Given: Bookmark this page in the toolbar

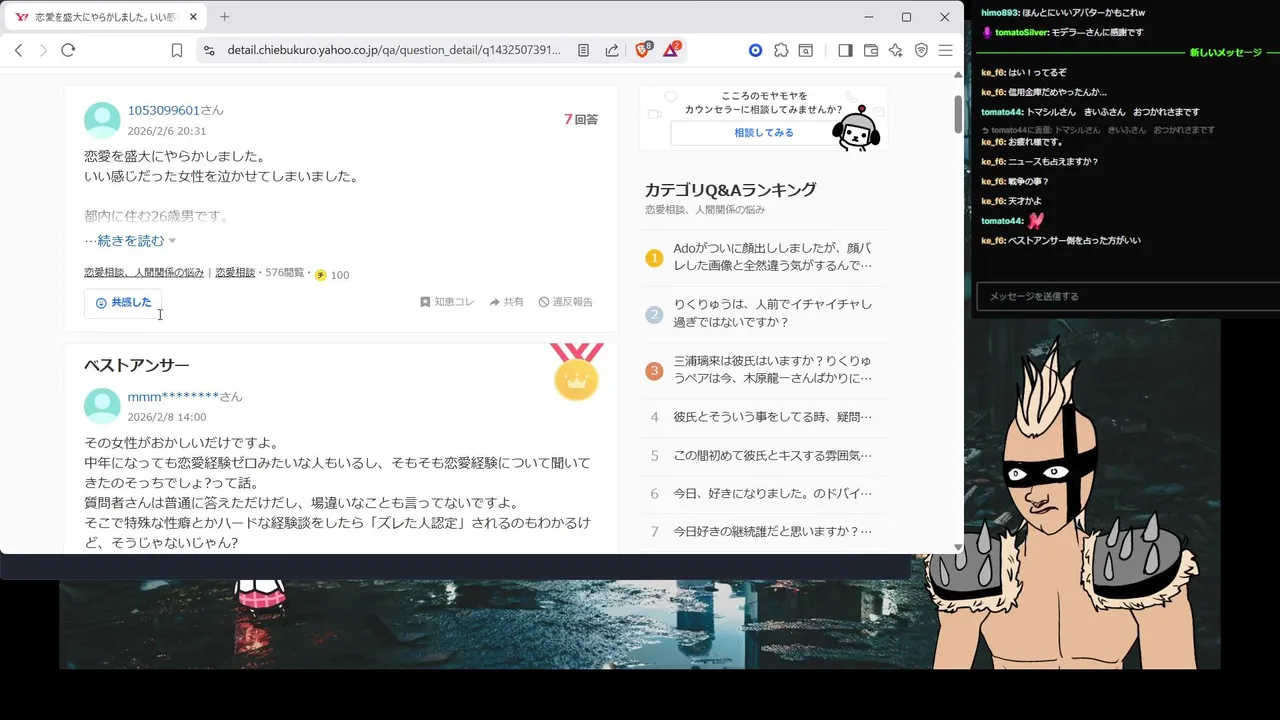Looking at the screenshot, I should 177,50.
